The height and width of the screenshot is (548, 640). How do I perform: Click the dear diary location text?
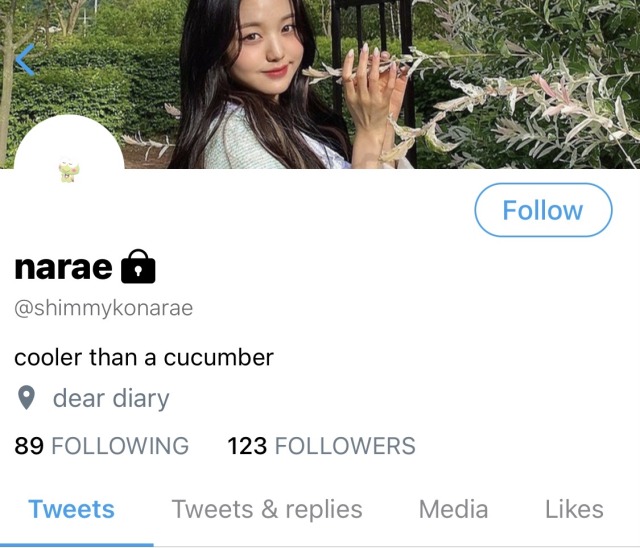[x=111, y=398]
